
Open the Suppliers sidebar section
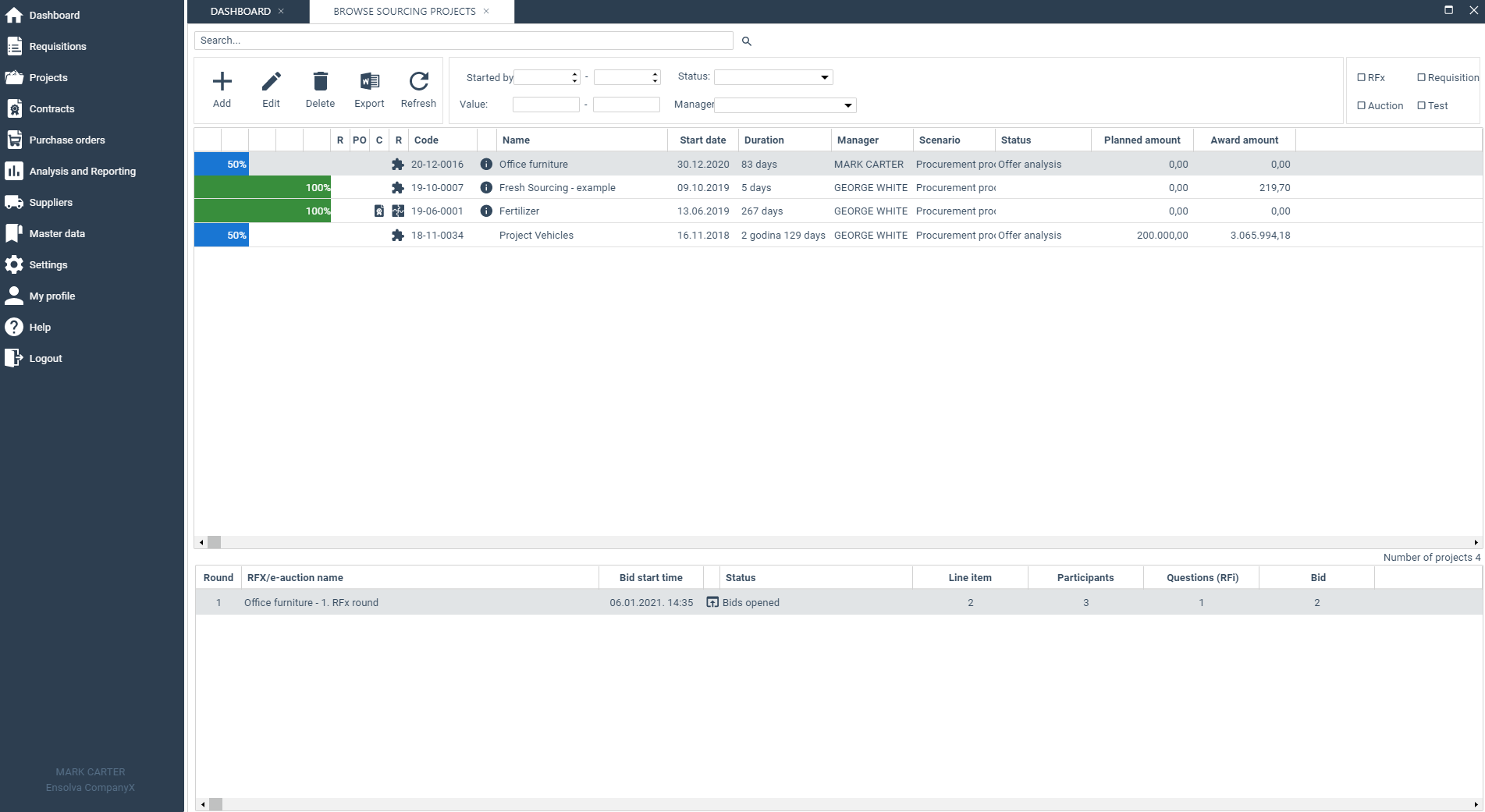pos(49,202)
